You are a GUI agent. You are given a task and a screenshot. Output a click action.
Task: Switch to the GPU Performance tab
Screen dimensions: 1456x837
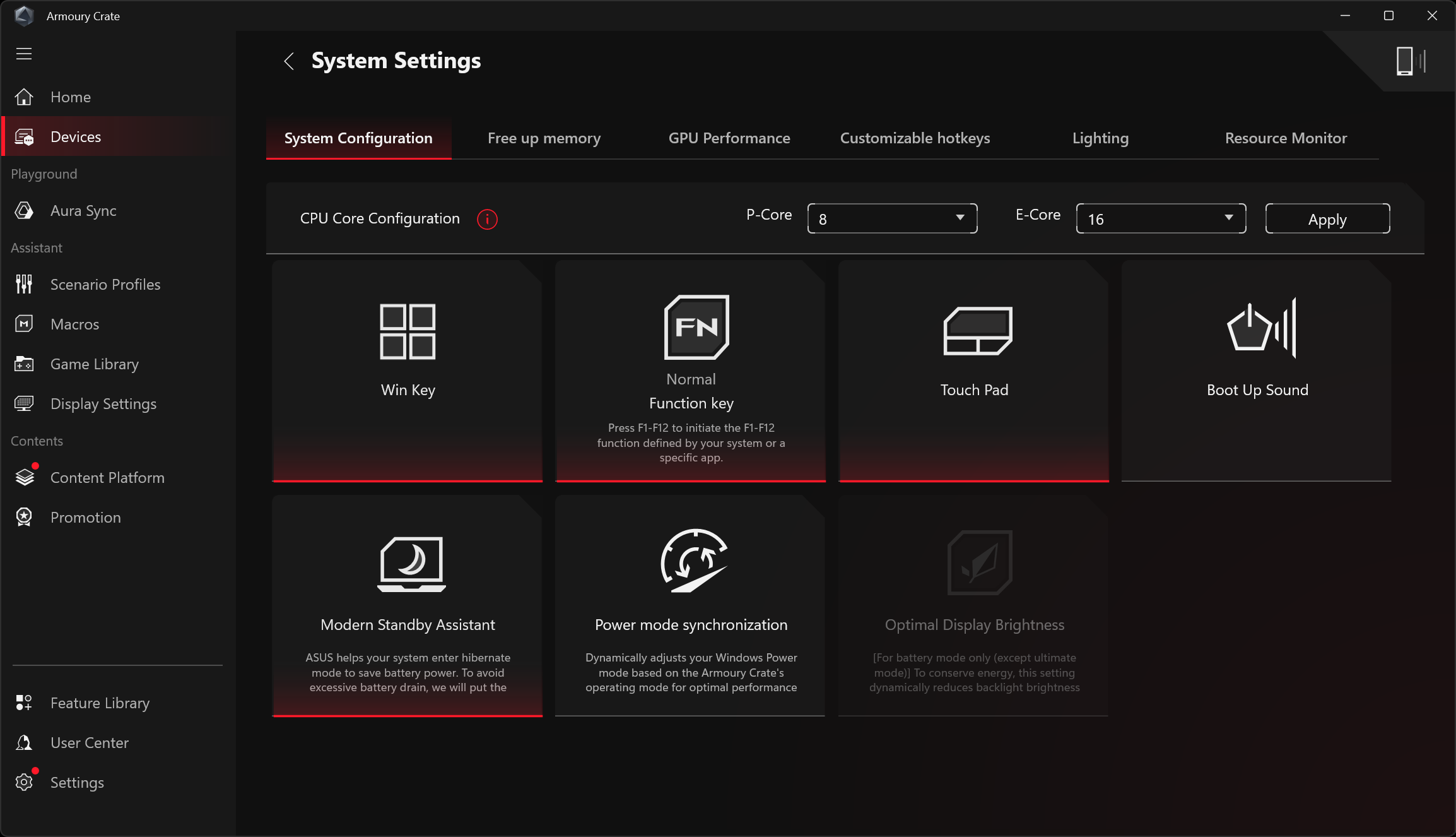729,138
